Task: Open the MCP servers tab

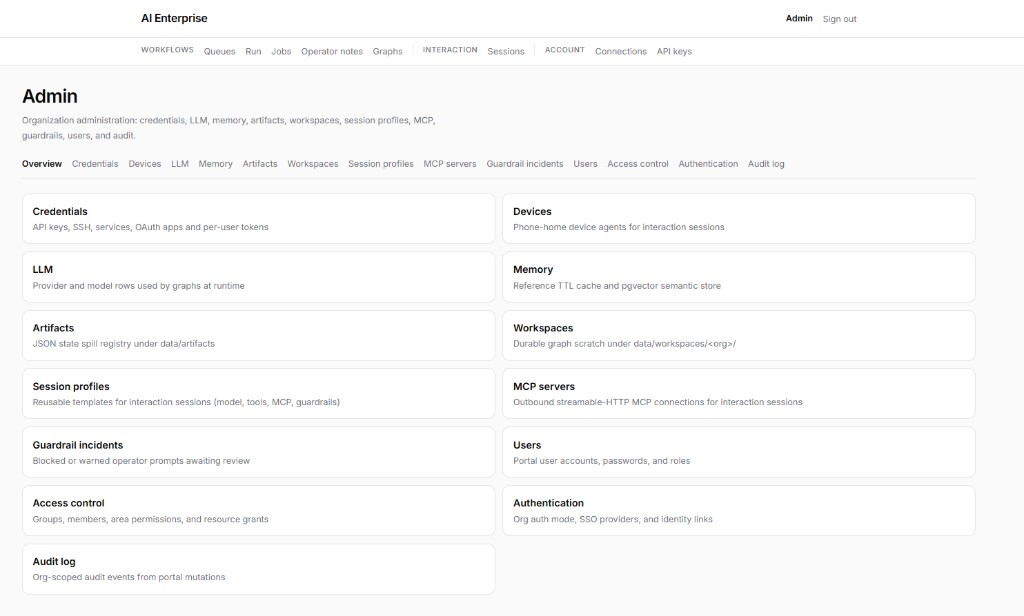Action: point(450,164)
